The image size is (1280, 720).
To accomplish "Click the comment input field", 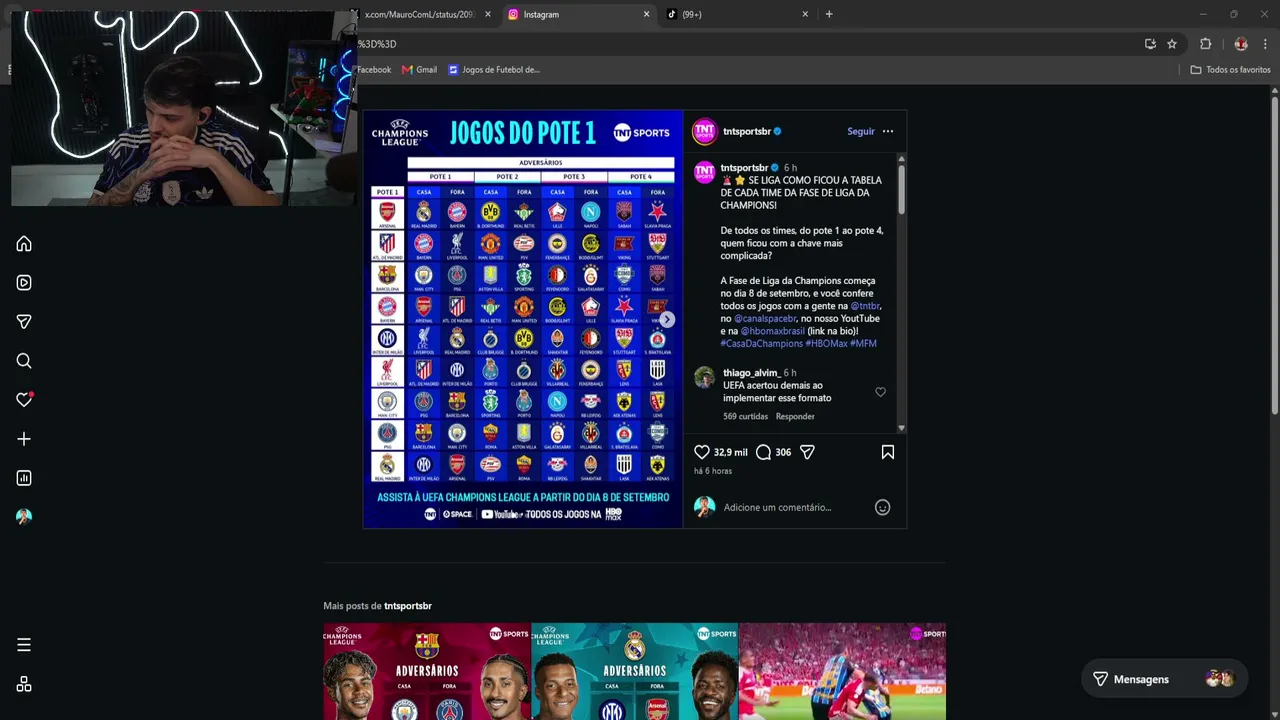I will tap(795, 507).
